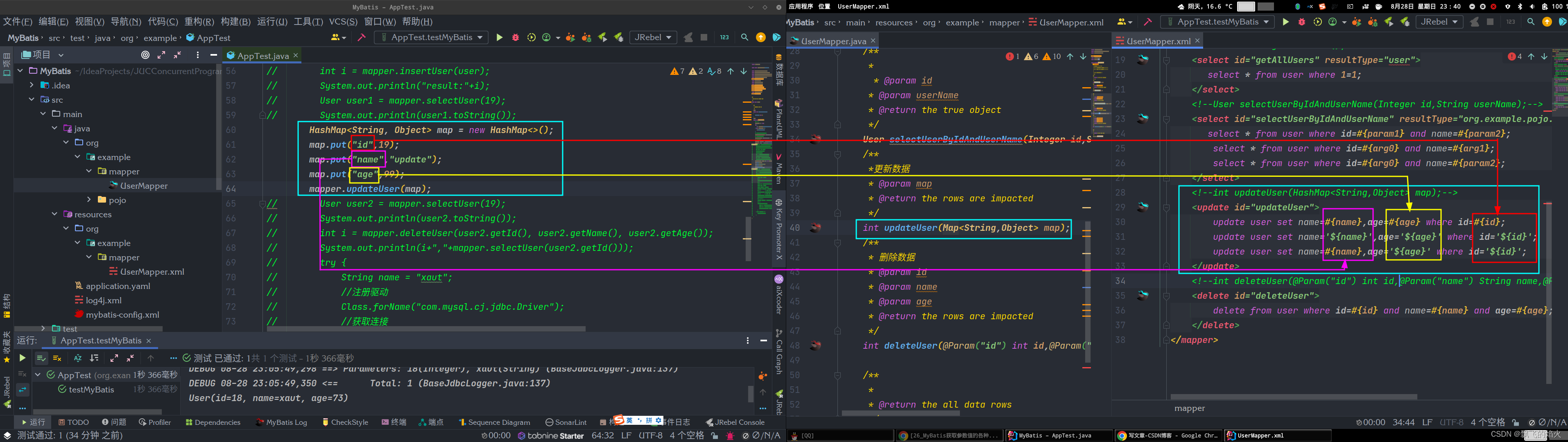Expand all icon in project panel header
Viewport: 1568px width, 442px height.
coord(161,55)
